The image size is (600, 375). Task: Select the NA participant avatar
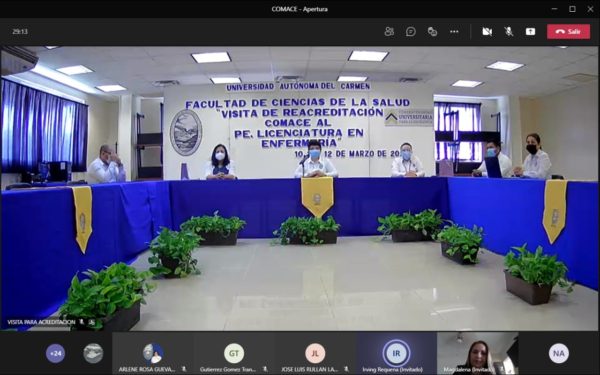559,353
